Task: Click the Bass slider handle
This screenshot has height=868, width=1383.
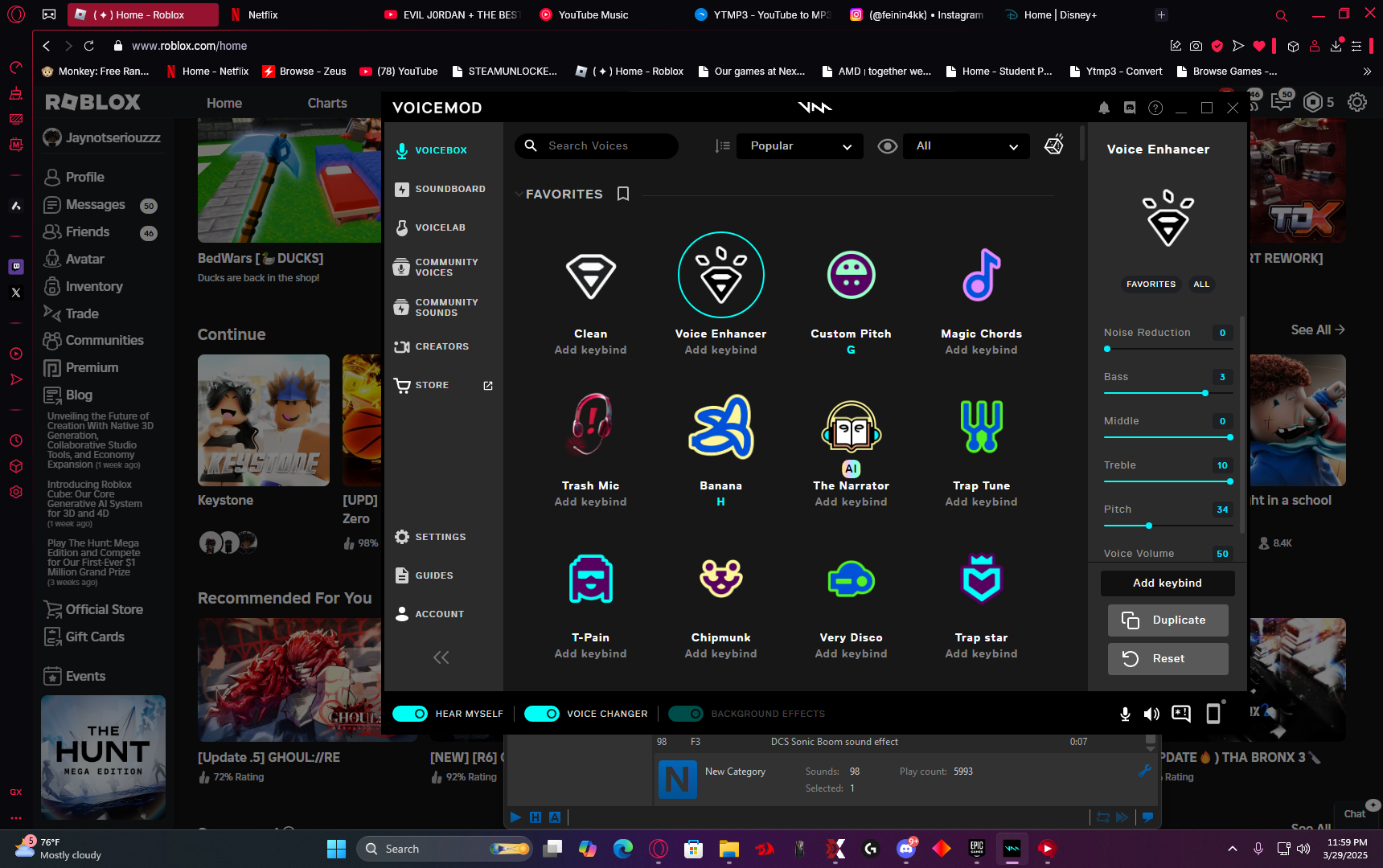Action: point(1205,393)
